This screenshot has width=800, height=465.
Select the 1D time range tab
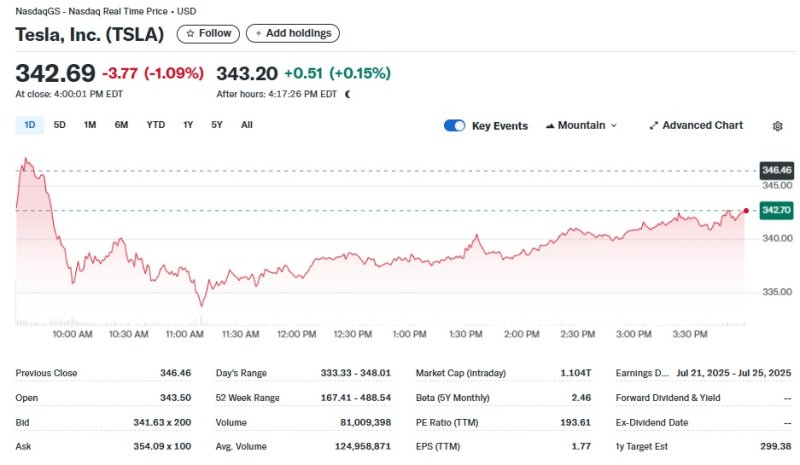coord(30,125)
